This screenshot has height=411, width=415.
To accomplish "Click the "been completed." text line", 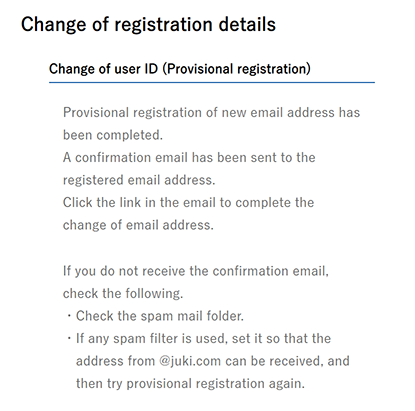I will point(113,135).
